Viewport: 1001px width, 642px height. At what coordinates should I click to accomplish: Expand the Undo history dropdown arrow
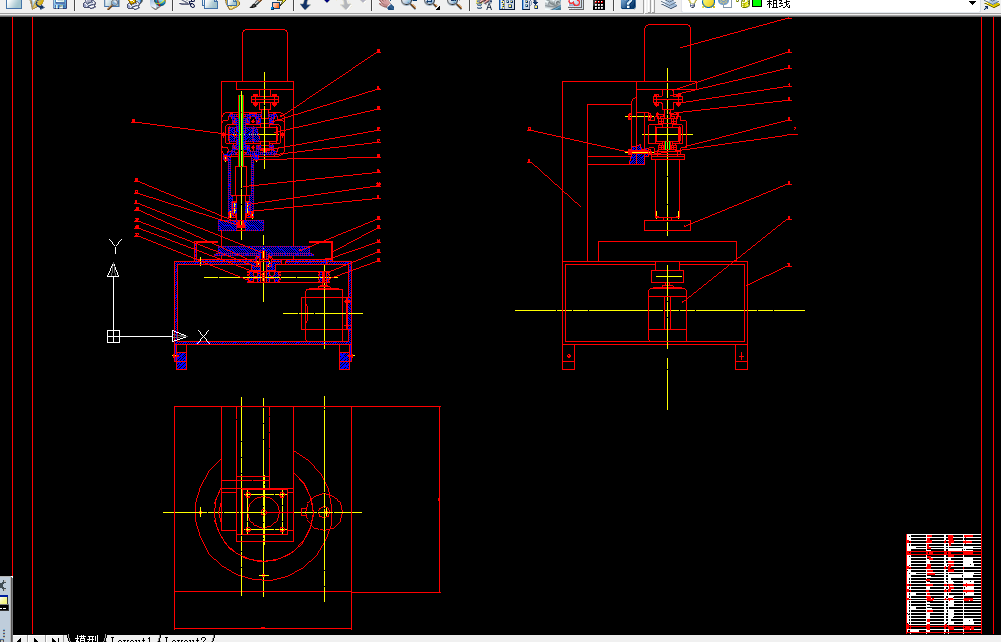tap(327, 3)
